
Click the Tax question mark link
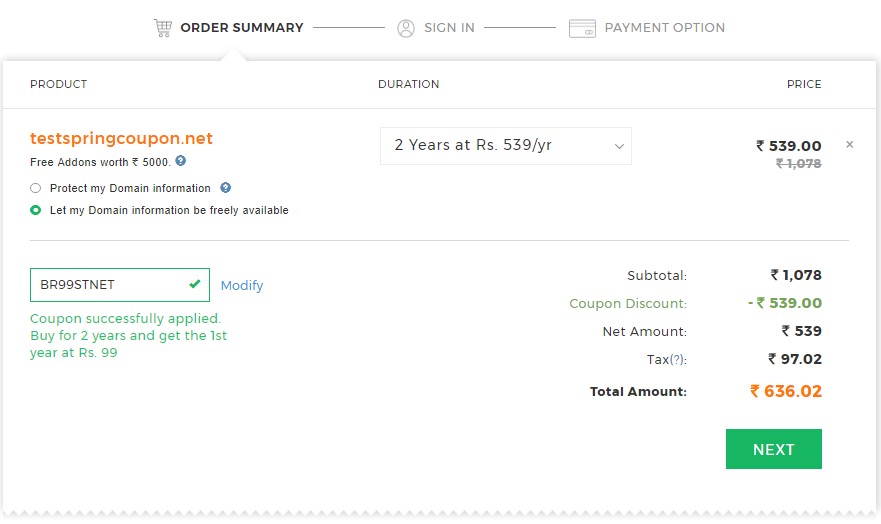click(676, 359)
